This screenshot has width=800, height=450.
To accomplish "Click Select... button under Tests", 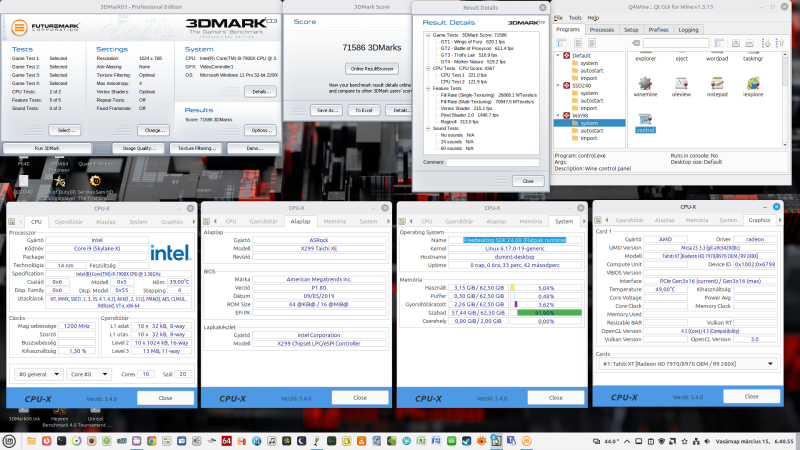I will click(65, 130).
